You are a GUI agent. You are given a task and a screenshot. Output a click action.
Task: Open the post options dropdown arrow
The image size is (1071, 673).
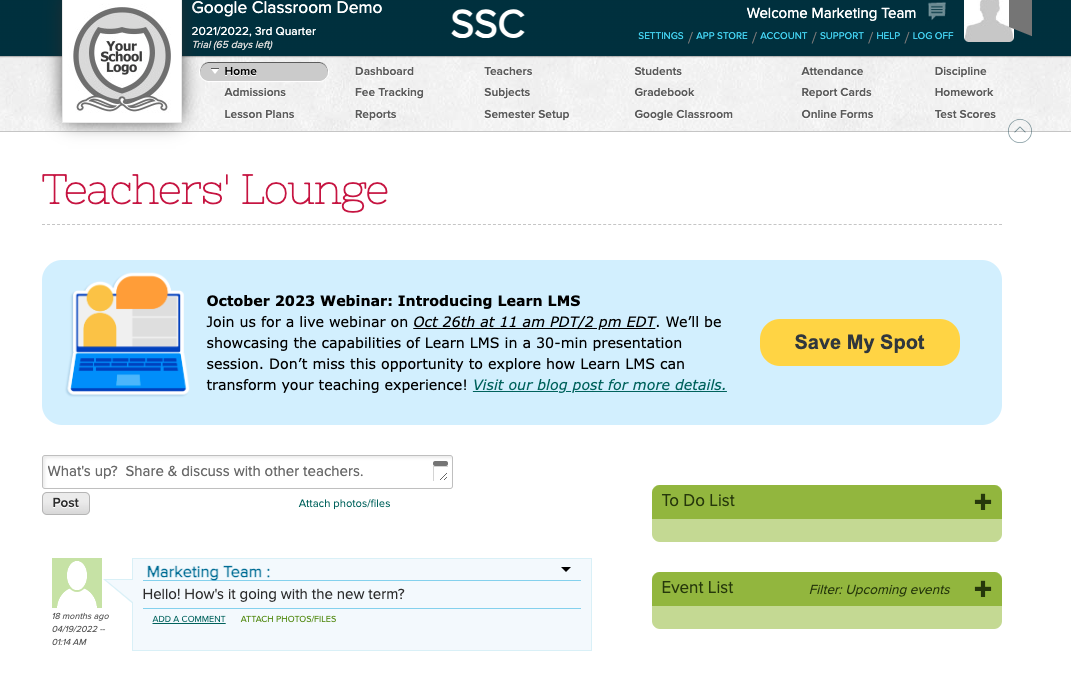(x=566, y=570)
